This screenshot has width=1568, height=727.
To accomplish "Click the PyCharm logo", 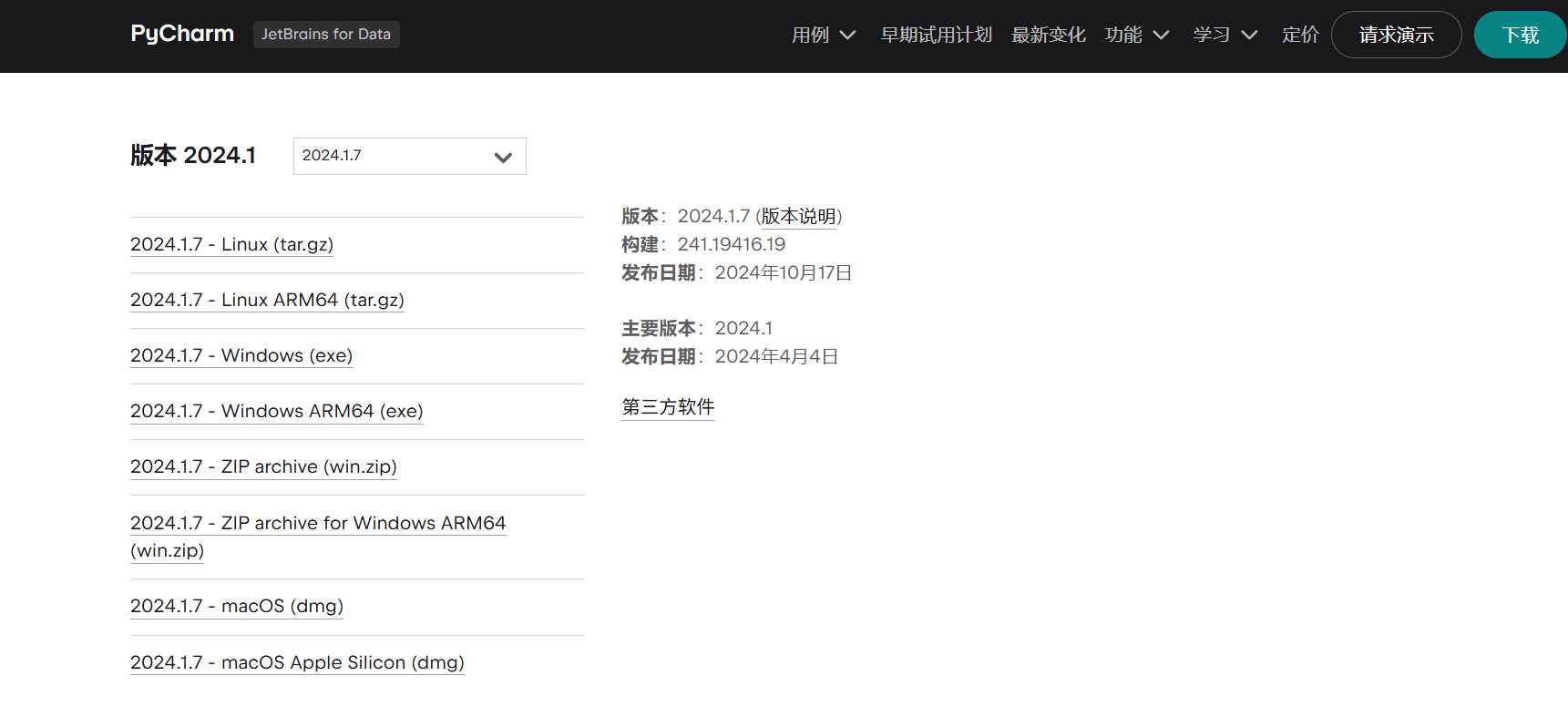I will pyautogui.click(x=182, y=35).
